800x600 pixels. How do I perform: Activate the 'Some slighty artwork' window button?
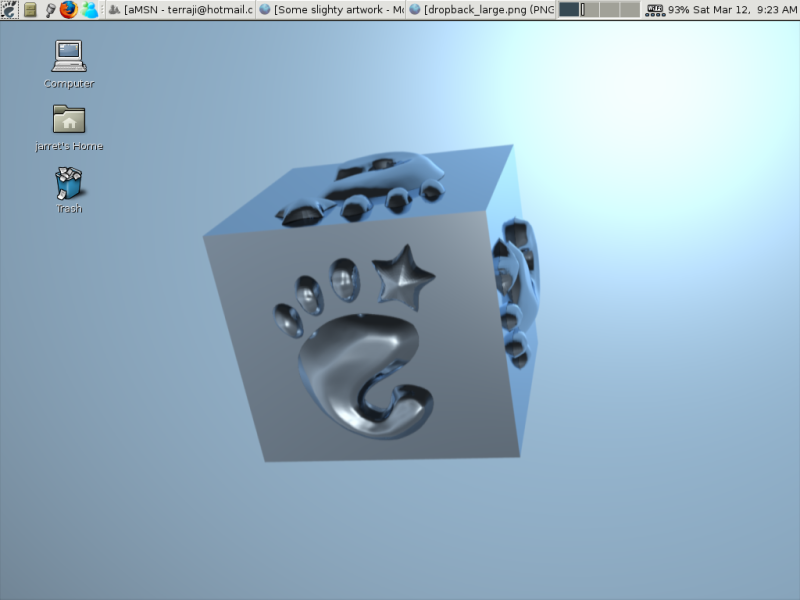pyautogui.click(x=331, y=10)
